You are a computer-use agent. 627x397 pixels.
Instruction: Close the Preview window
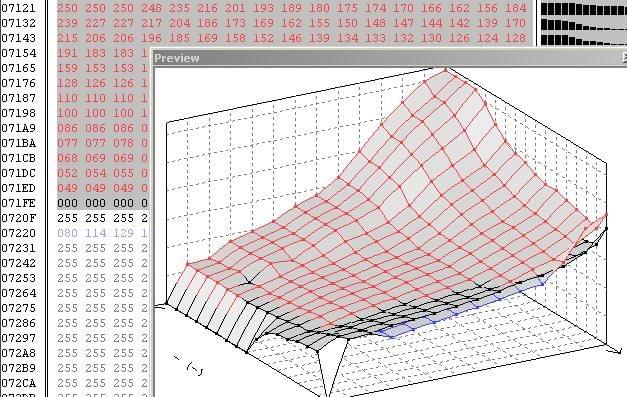pos(625,58)
